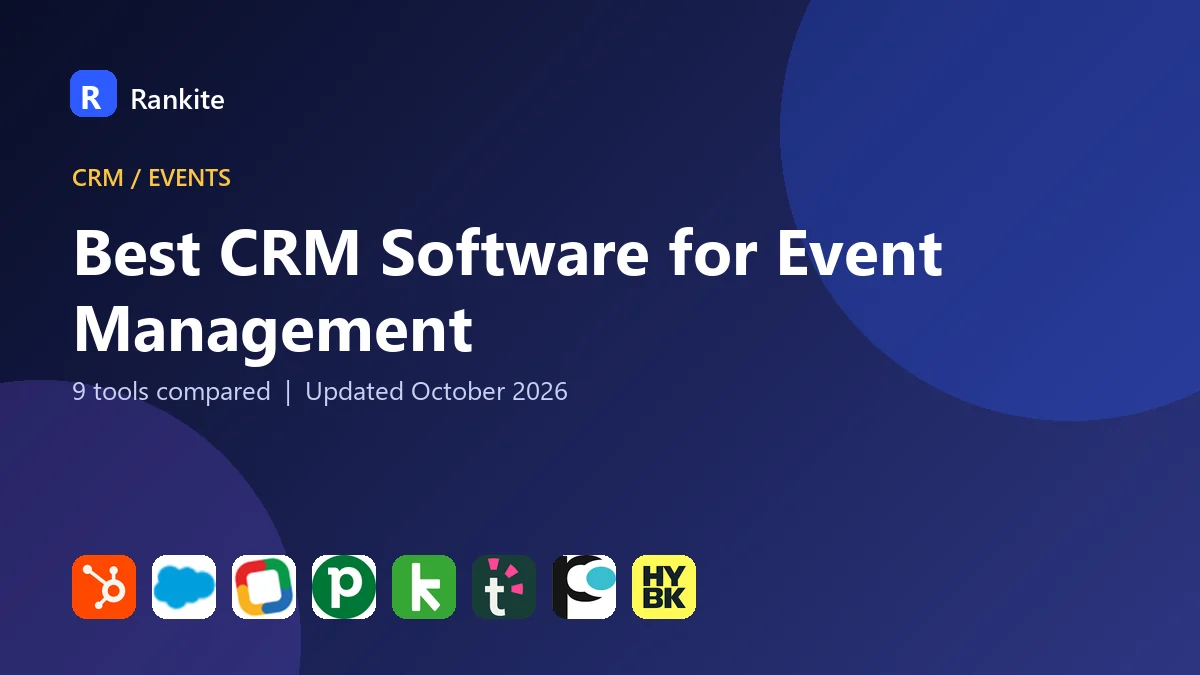Select the Salesforce blue cloud icon

[x=184, y=587]
